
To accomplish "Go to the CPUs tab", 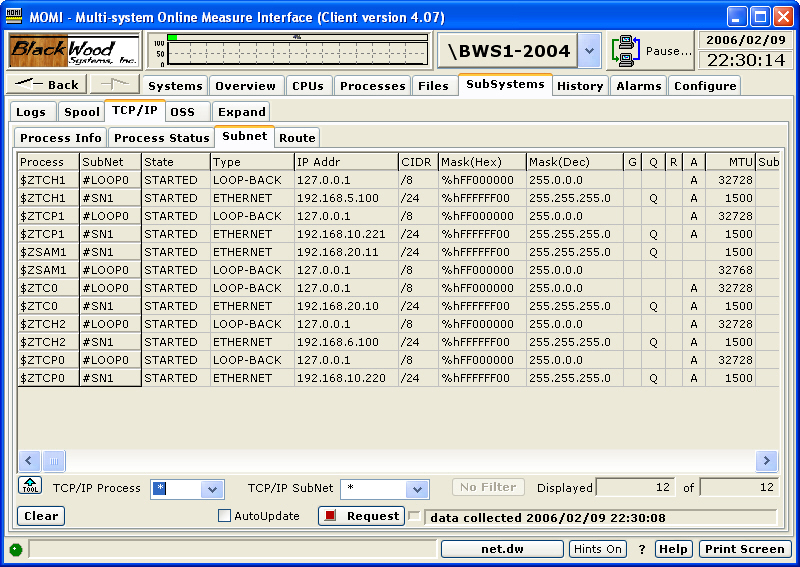I will pyautogui.click(x=308, y=86).
